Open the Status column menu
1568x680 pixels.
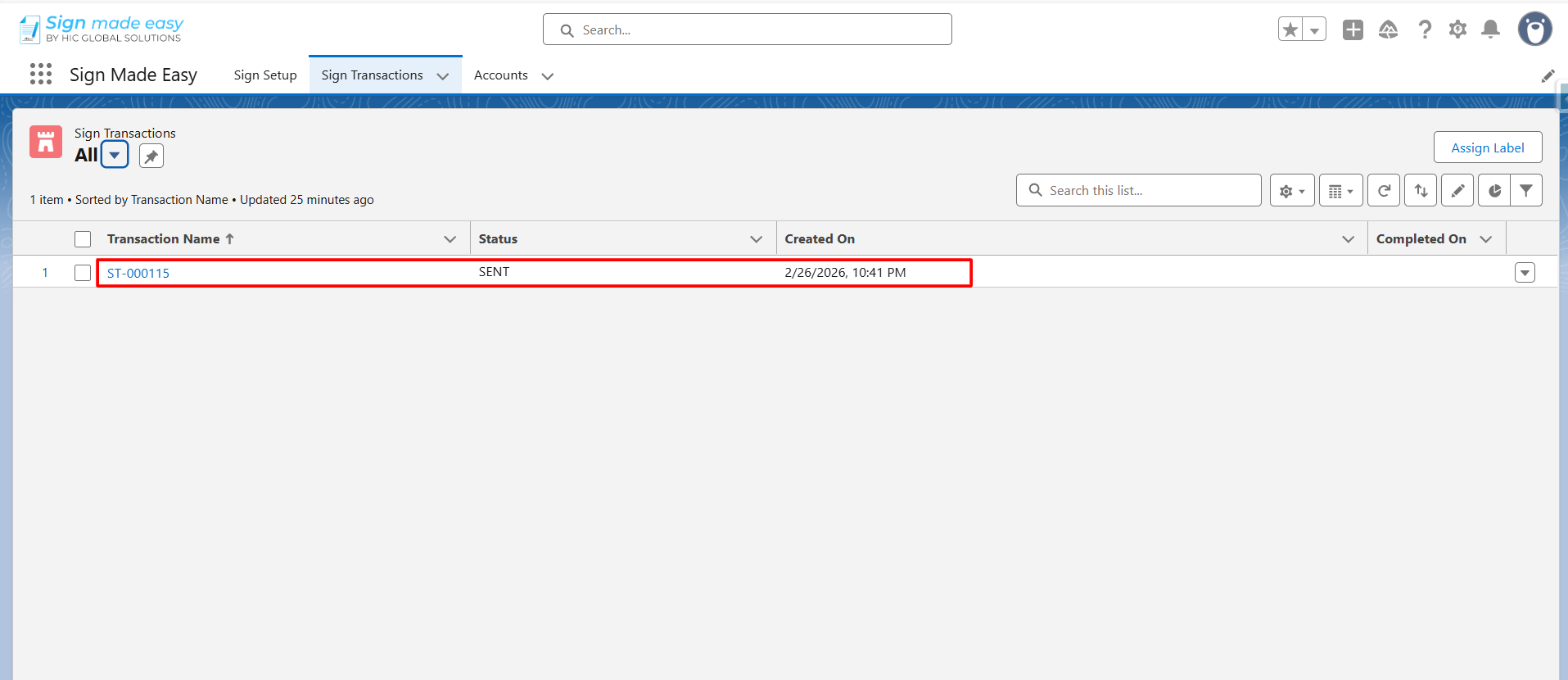(x=756, y=239)
